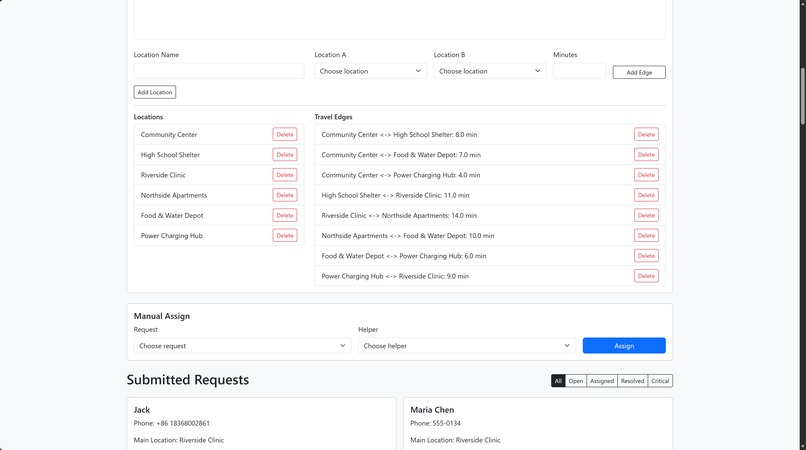
Task: Delete the Northside Apartments location
Action: (285, 195)
